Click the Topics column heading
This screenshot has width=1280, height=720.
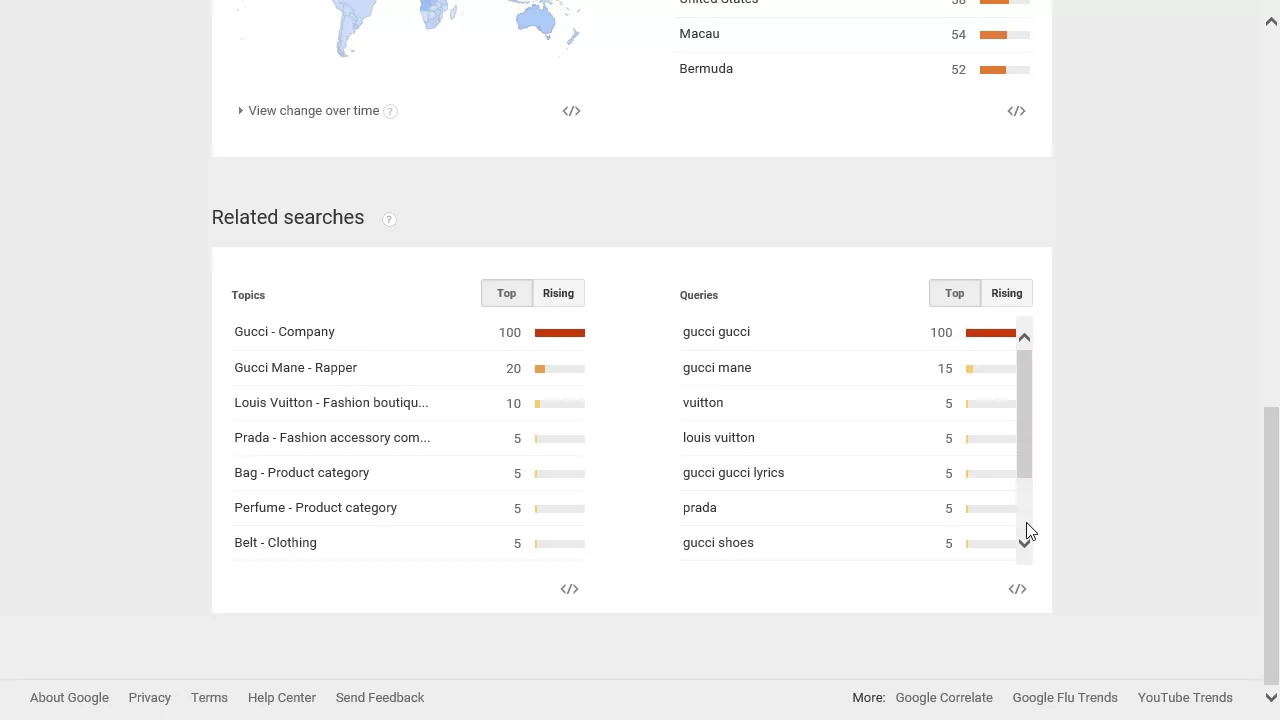248,295
